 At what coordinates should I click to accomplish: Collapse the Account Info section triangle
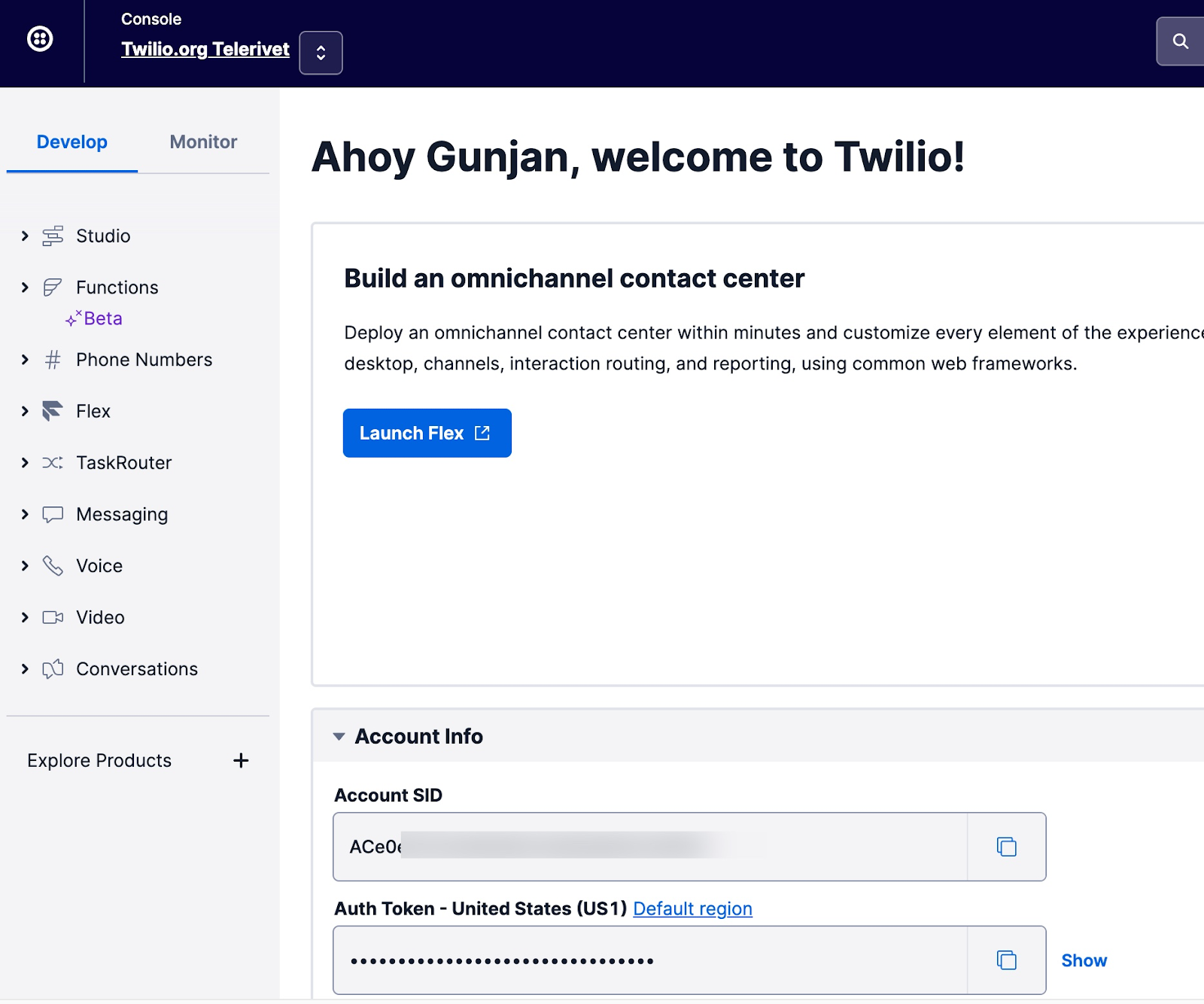click(x=339, y=737)
